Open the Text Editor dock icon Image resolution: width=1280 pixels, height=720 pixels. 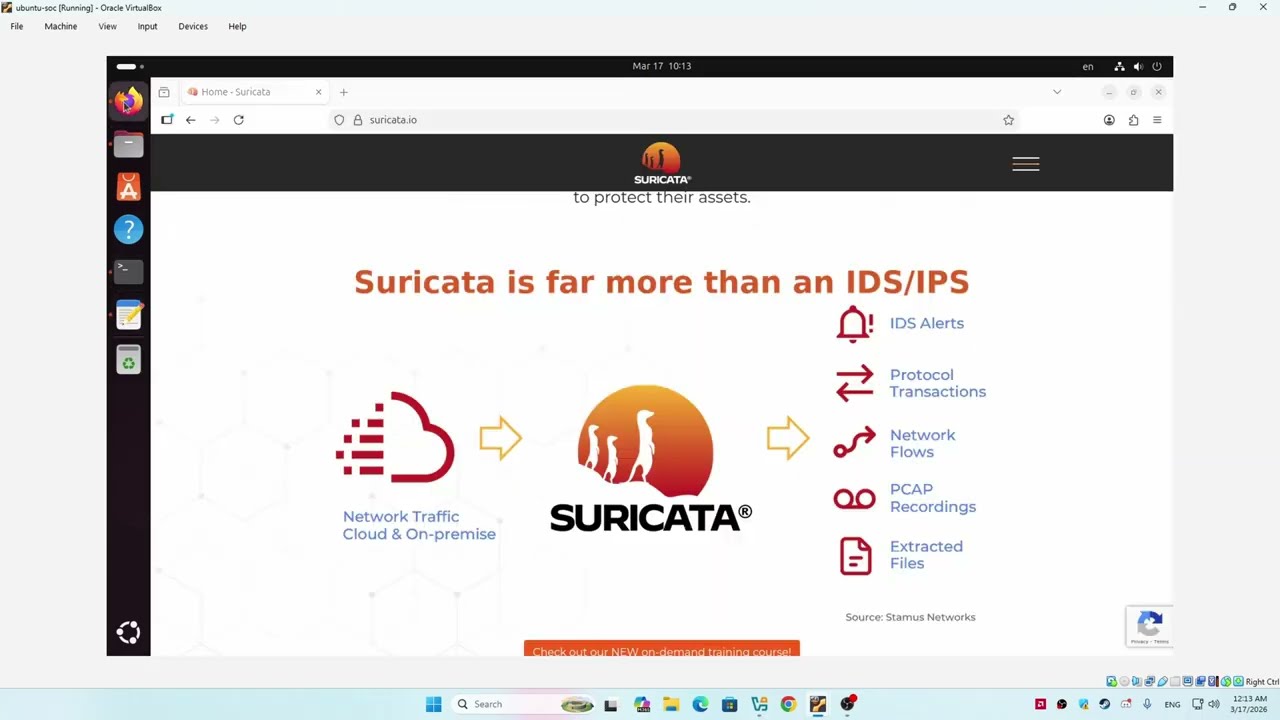point(128,315)
